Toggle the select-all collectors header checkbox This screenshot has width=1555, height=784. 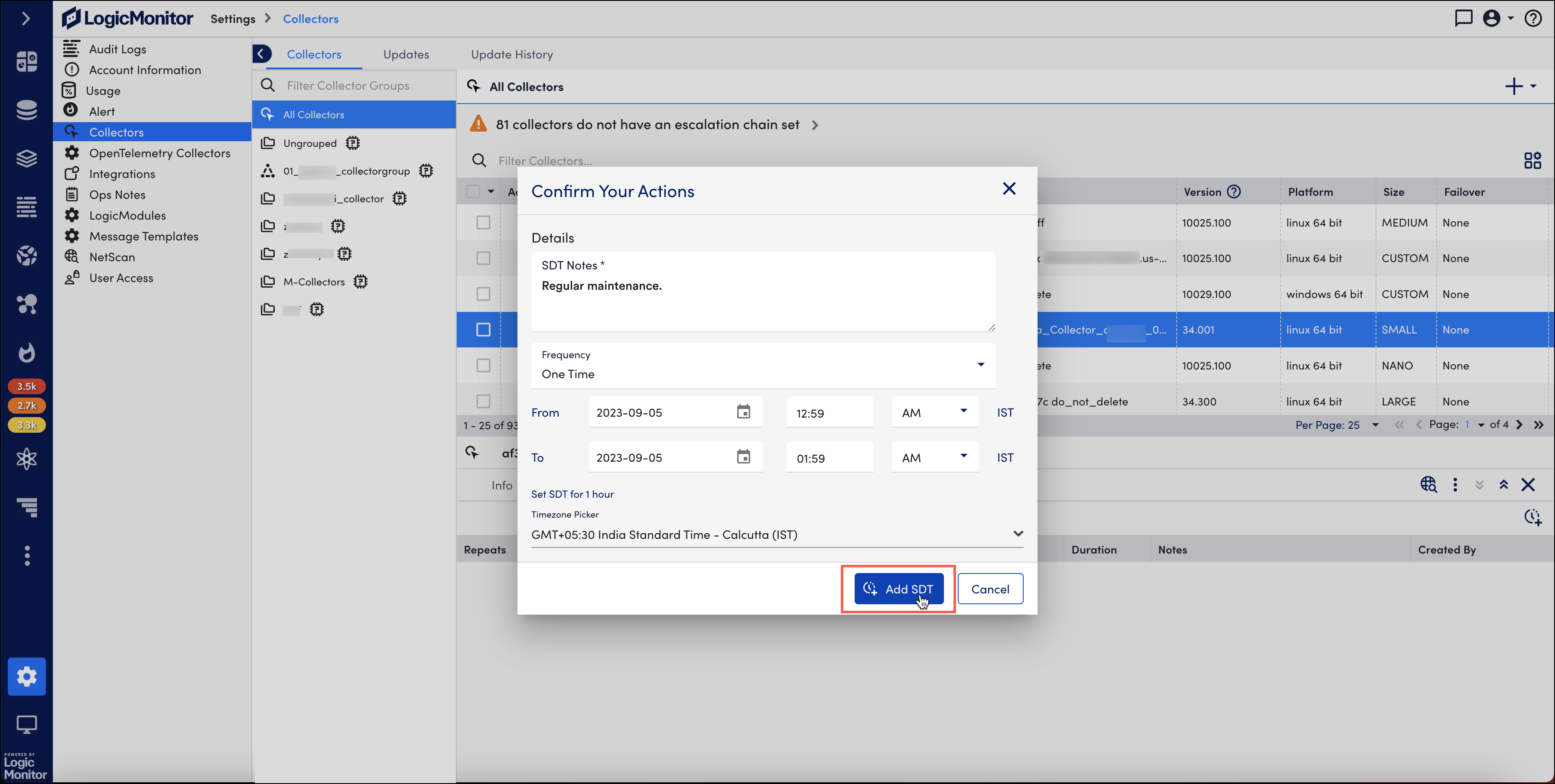(x=473, y=192)
